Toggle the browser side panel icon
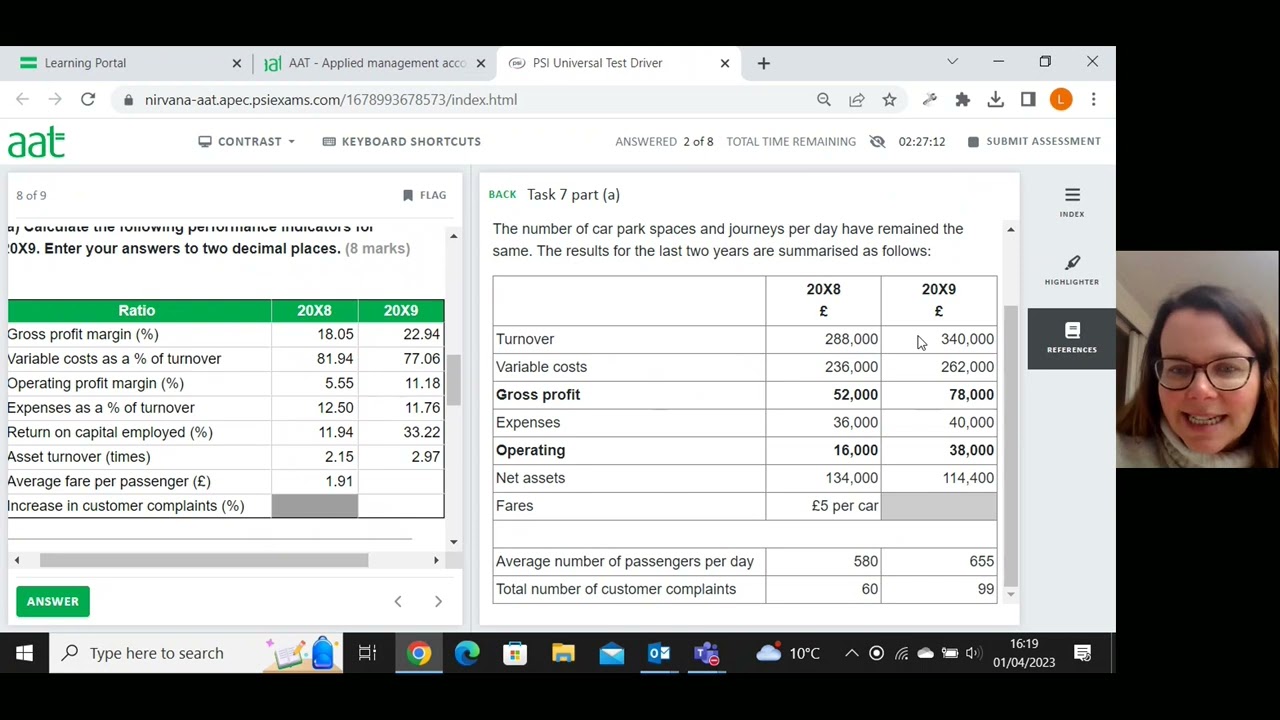This screenshot has width=1280, height=720. click(x=1028, y=99)
